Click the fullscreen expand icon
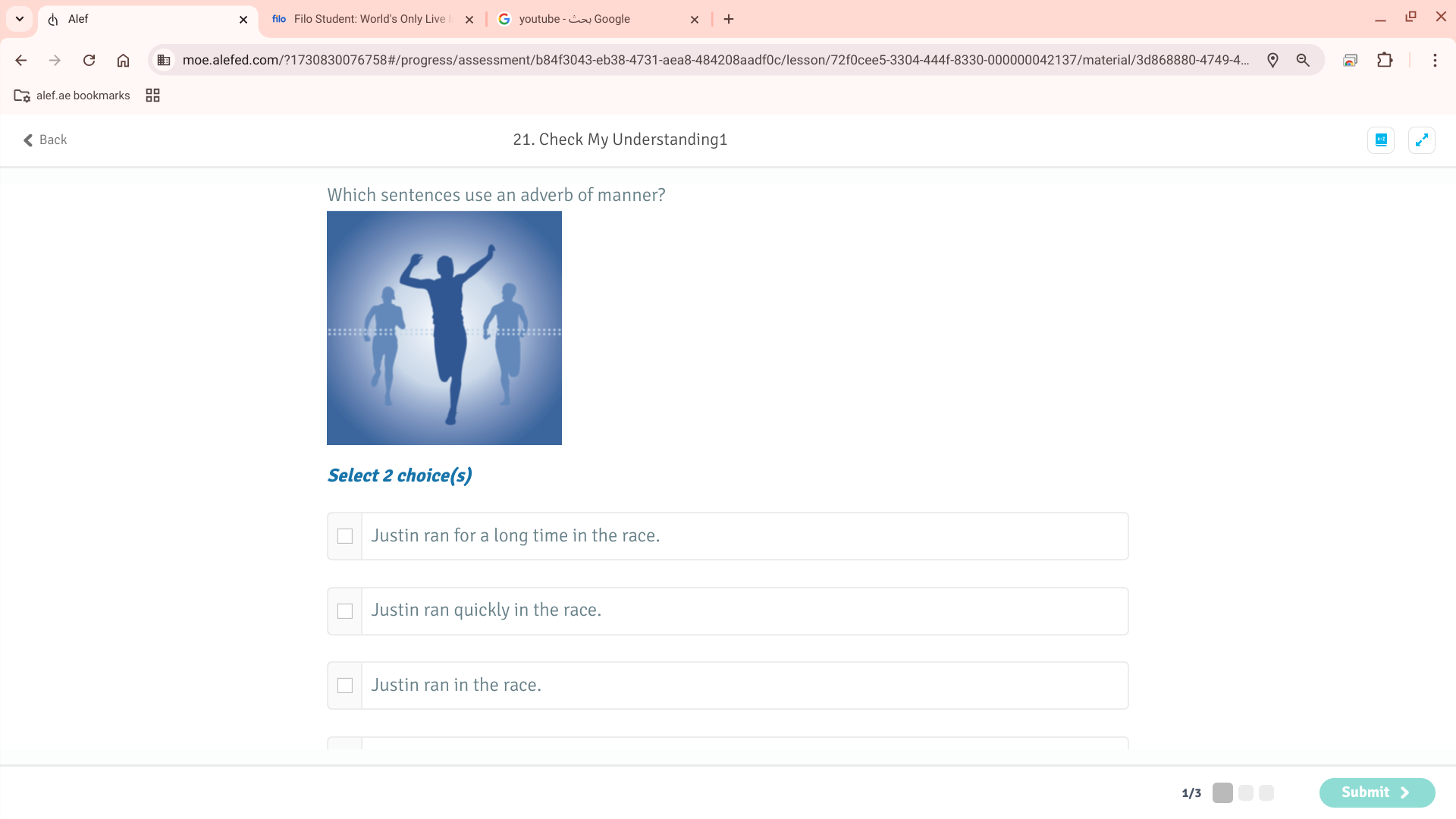Image resolution: width=1456 pixels, height=819 pixels. (1421, 140)
